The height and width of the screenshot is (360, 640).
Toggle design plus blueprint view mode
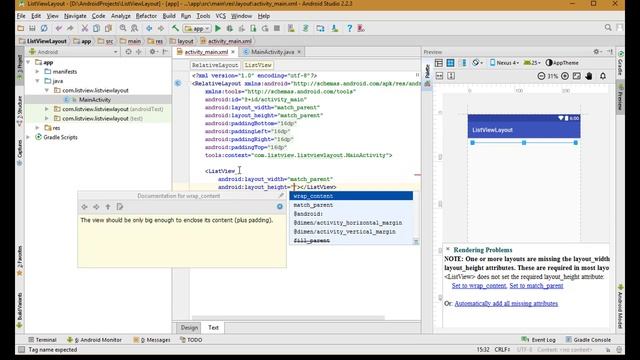[464, 62]
